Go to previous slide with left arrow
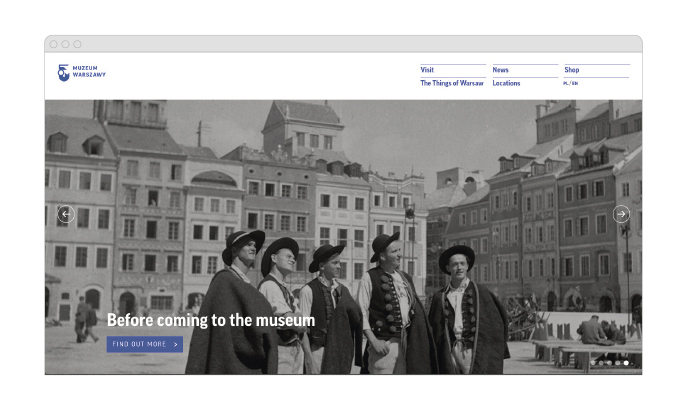688x409 pixels. pyautogui.click(x=66, y=214)
